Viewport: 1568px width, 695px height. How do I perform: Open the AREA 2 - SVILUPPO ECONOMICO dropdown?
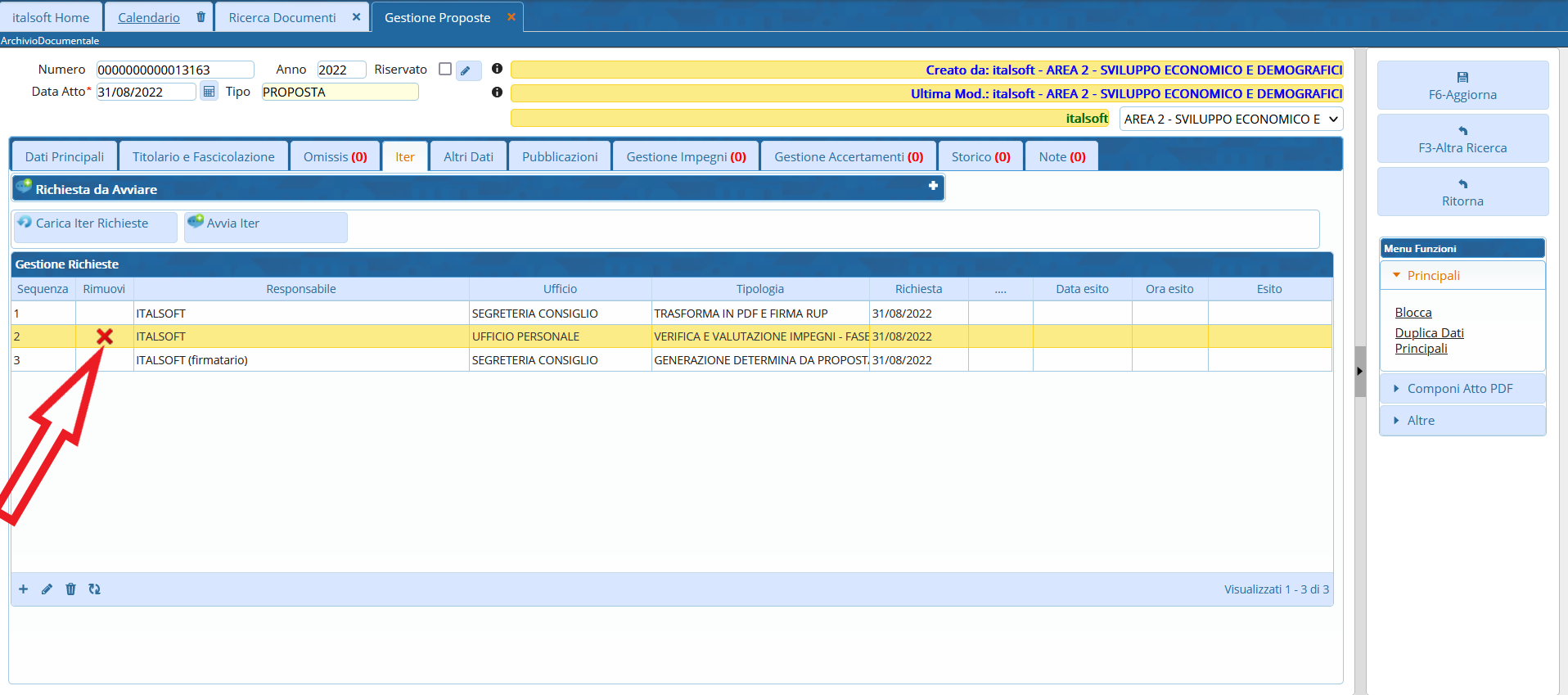1231,120
